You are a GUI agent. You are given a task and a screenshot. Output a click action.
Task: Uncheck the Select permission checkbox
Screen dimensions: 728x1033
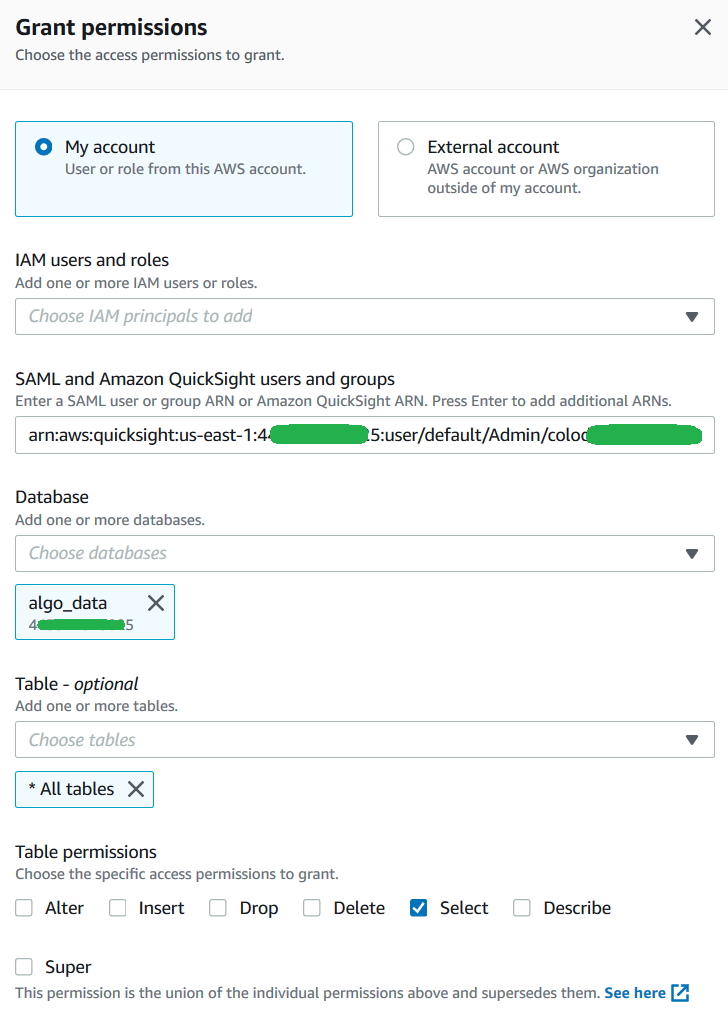click(418, 908)
